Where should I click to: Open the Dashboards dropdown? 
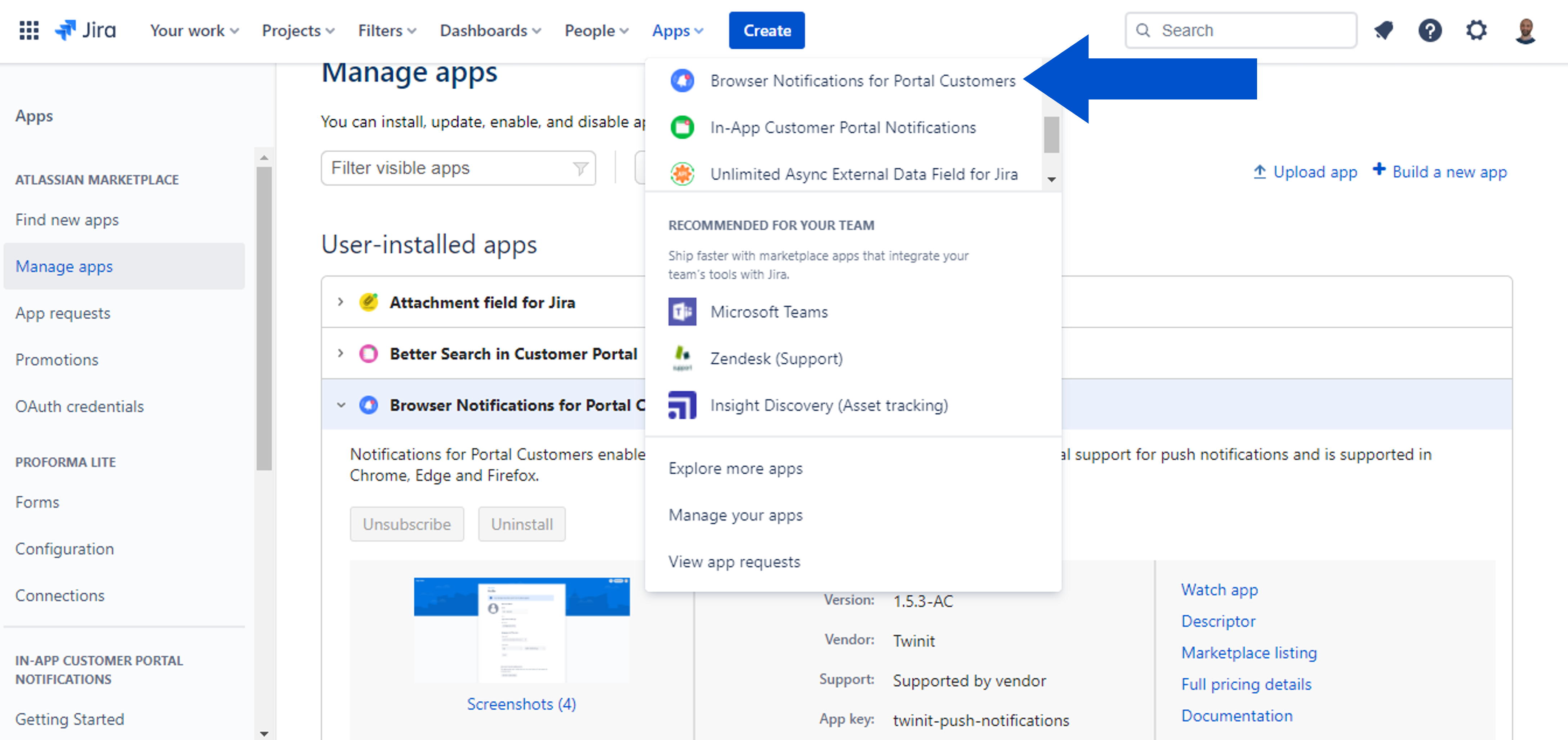coord(491,30)
